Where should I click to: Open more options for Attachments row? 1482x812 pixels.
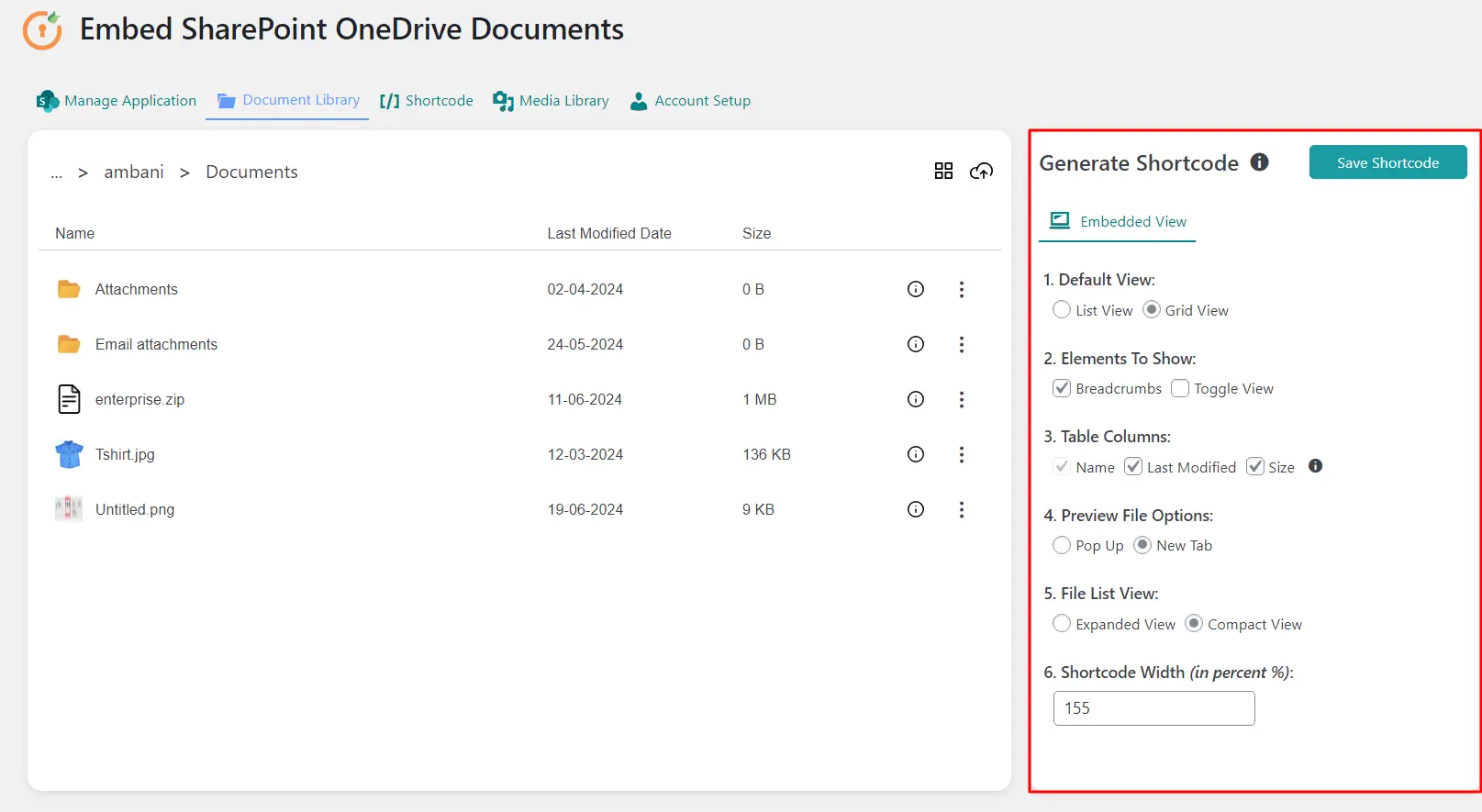point(962,289)
